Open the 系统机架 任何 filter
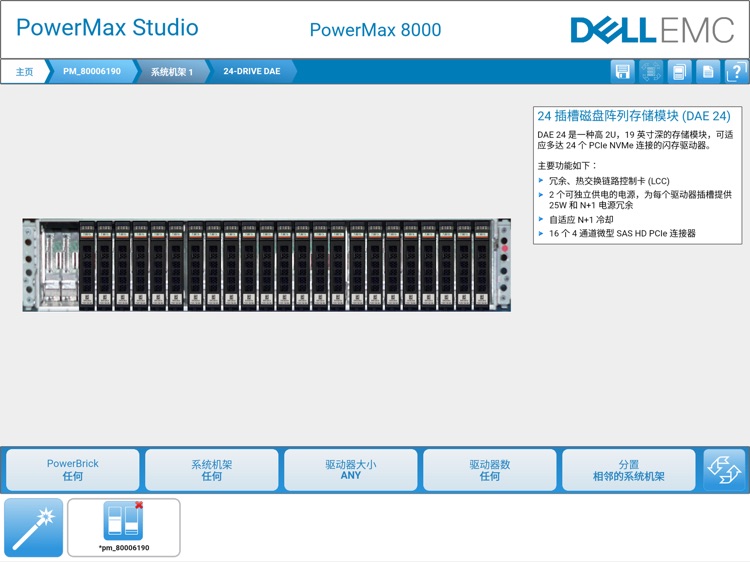The height and width of the screenshot is (562, 750). click(x=211, y=470)
